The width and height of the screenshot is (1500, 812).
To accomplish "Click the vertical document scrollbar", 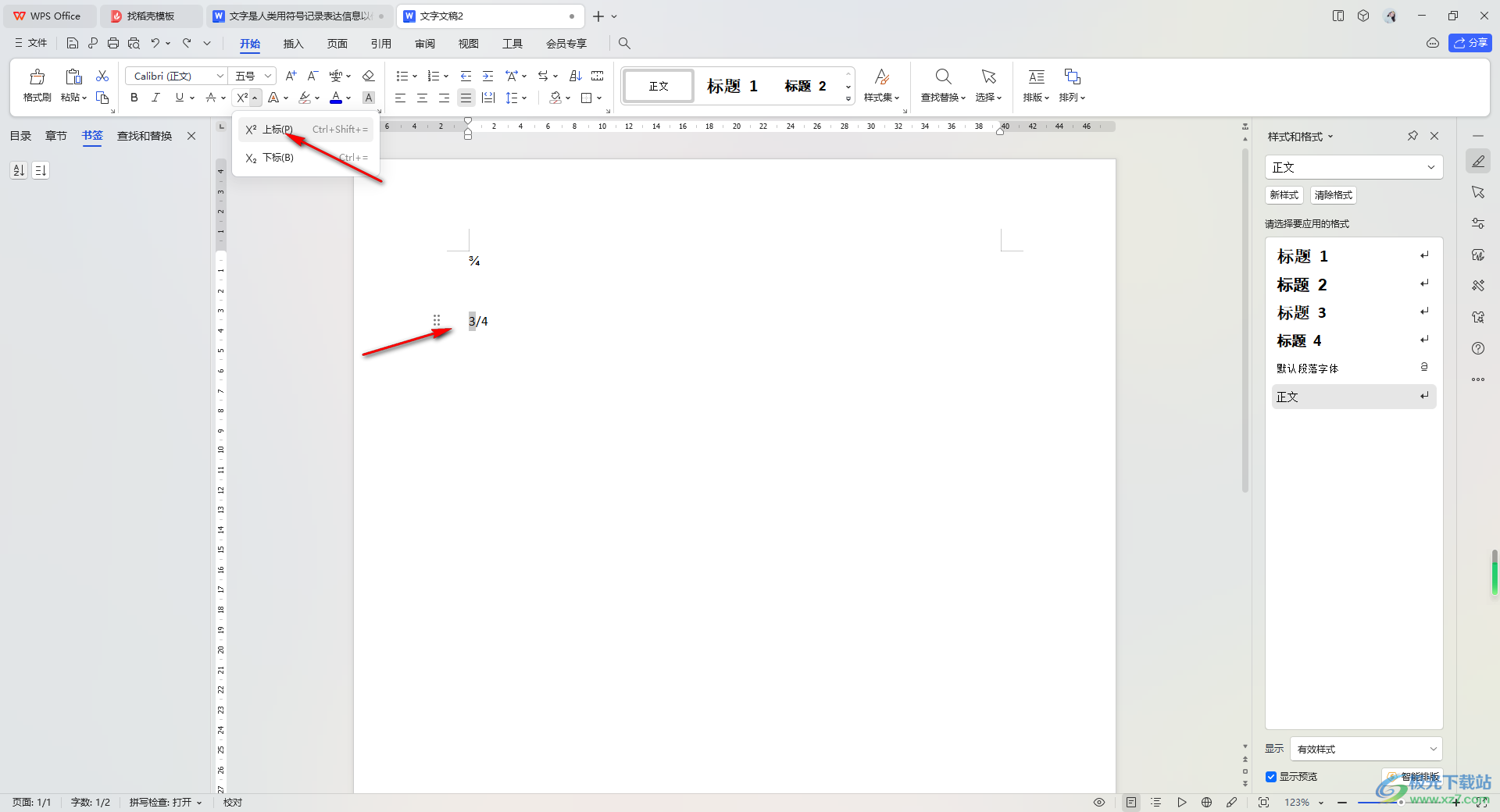I will click(1245, 320).
